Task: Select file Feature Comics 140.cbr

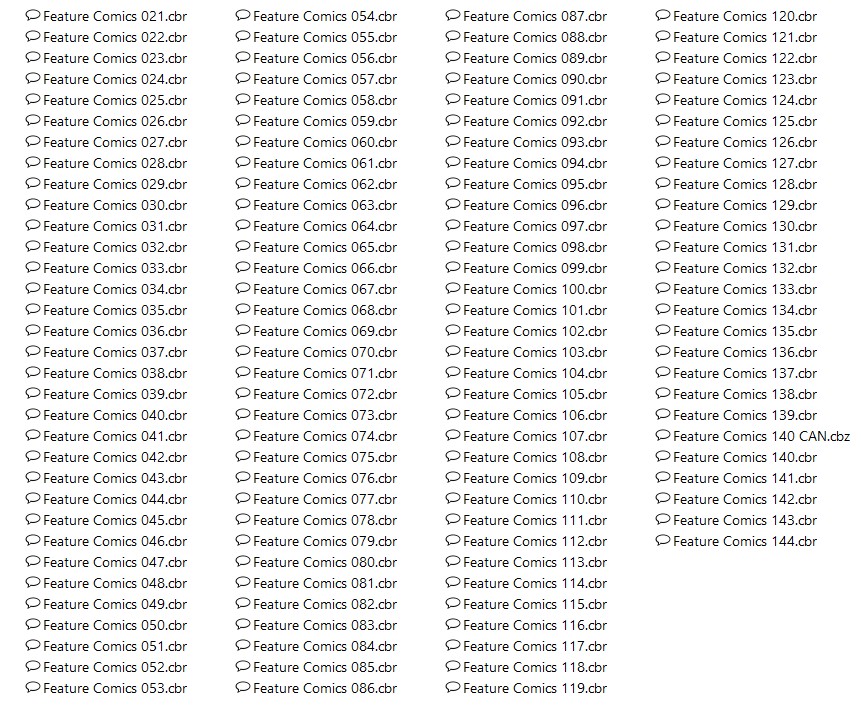Action: [x=745, y=458]
